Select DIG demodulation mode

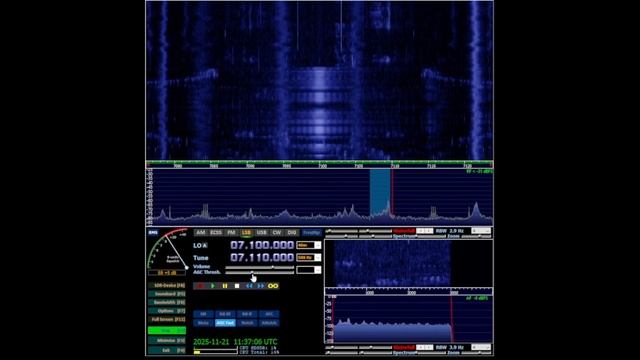pyautogui.click(x=292, y=232)
